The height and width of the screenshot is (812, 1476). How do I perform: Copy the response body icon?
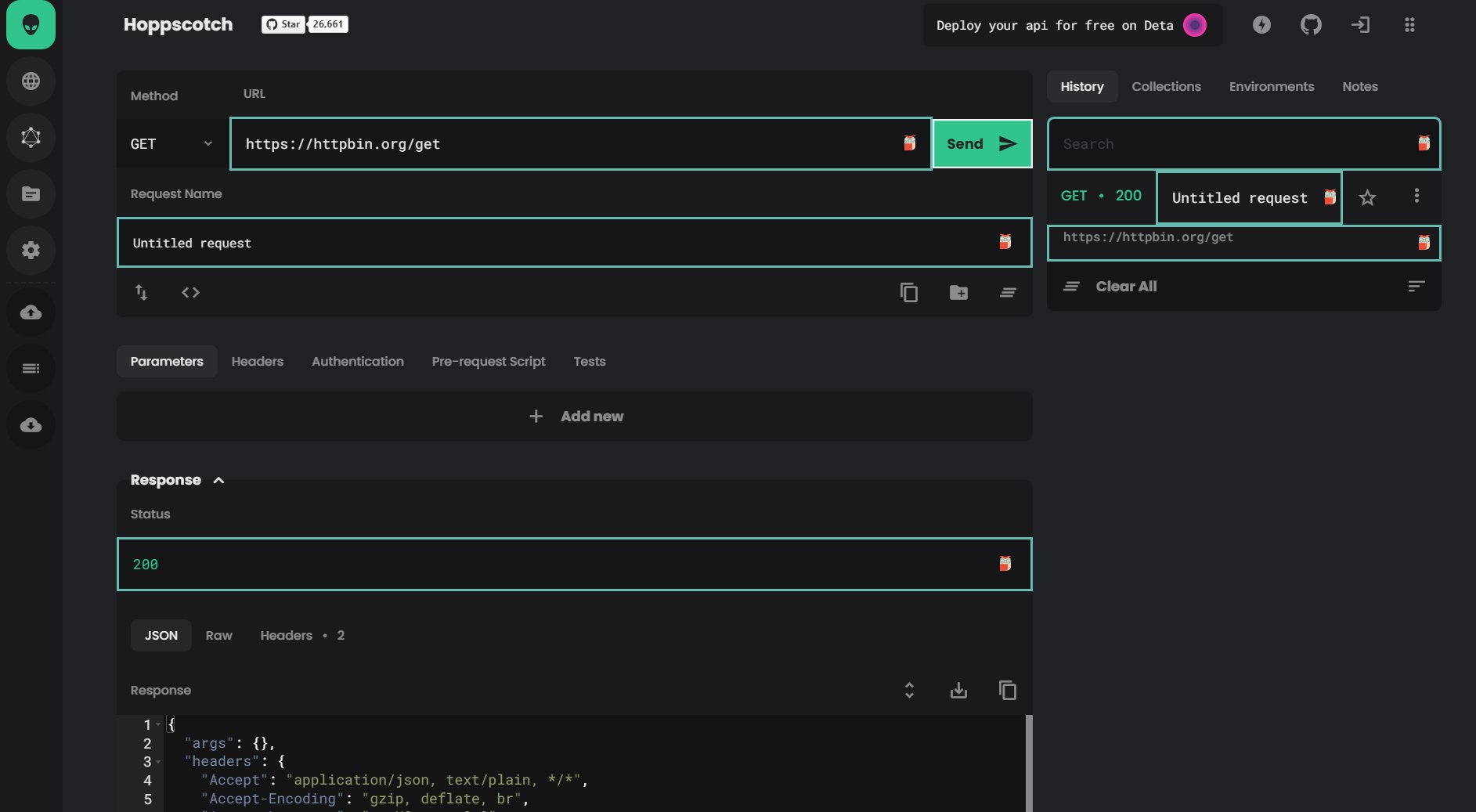pyautogui.click(x=1008, y=690)
